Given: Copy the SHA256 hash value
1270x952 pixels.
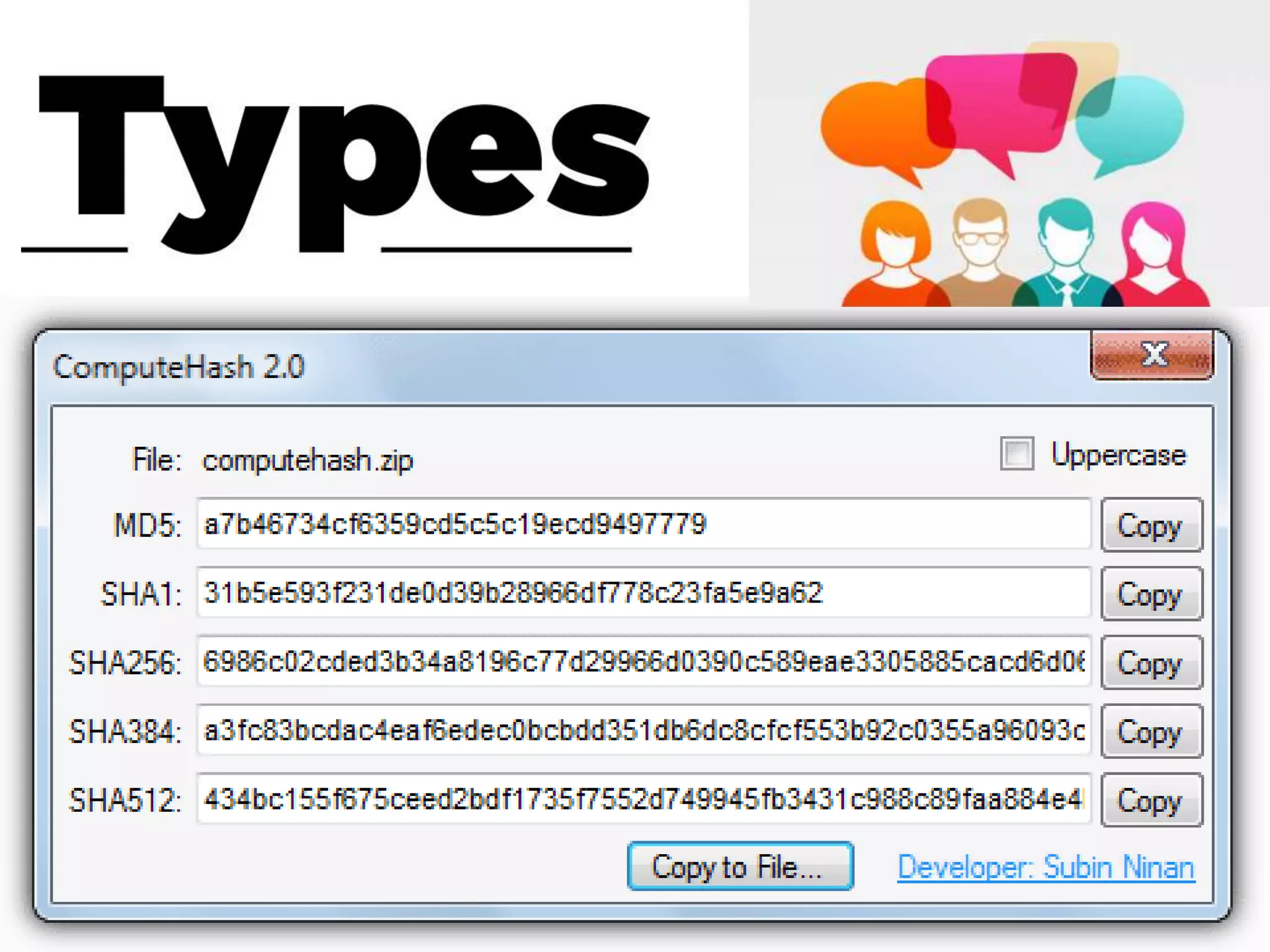Looking at the screenshot, I should [1151, 663].
